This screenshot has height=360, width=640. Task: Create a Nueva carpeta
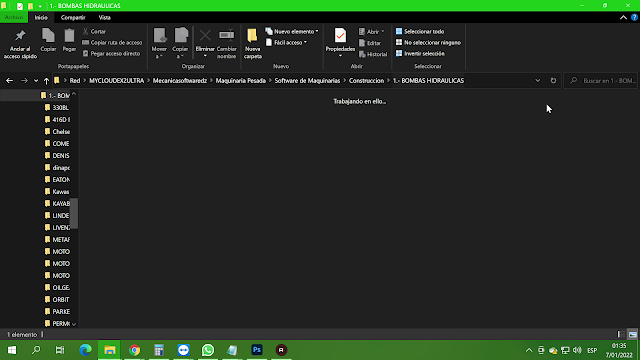253,44
